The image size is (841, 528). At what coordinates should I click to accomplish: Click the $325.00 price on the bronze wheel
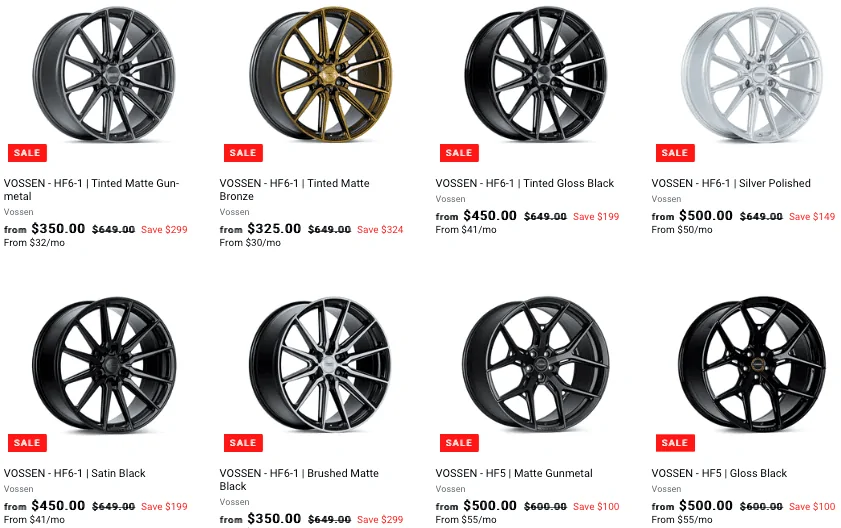(277, 229)
